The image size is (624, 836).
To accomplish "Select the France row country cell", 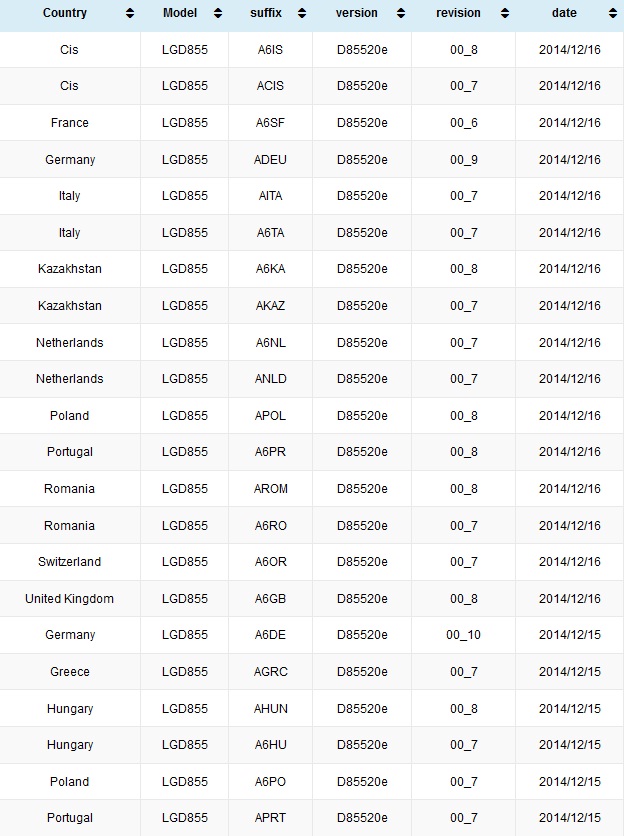I will coord(70,123).
